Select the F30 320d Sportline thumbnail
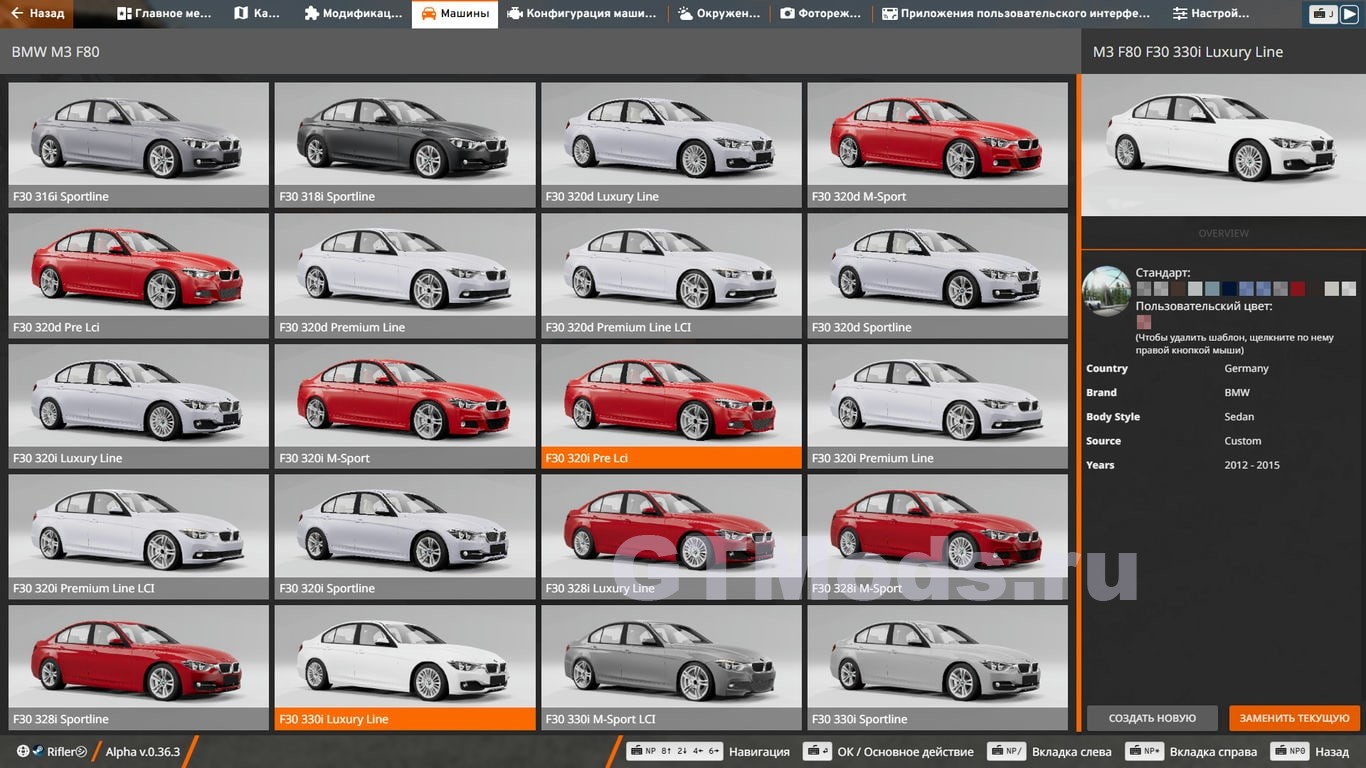The height and width of the screenshot is (768, 1366). click(938, 276)
